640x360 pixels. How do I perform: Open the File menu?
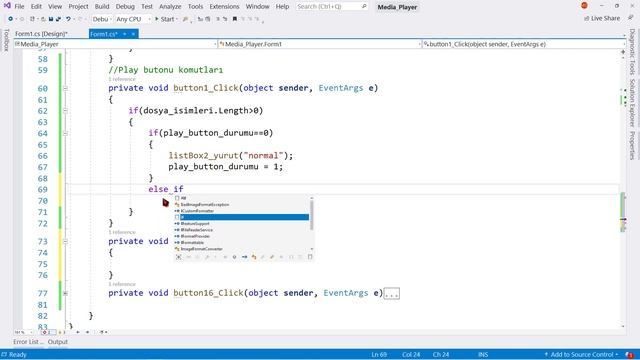tap(19, 7)
